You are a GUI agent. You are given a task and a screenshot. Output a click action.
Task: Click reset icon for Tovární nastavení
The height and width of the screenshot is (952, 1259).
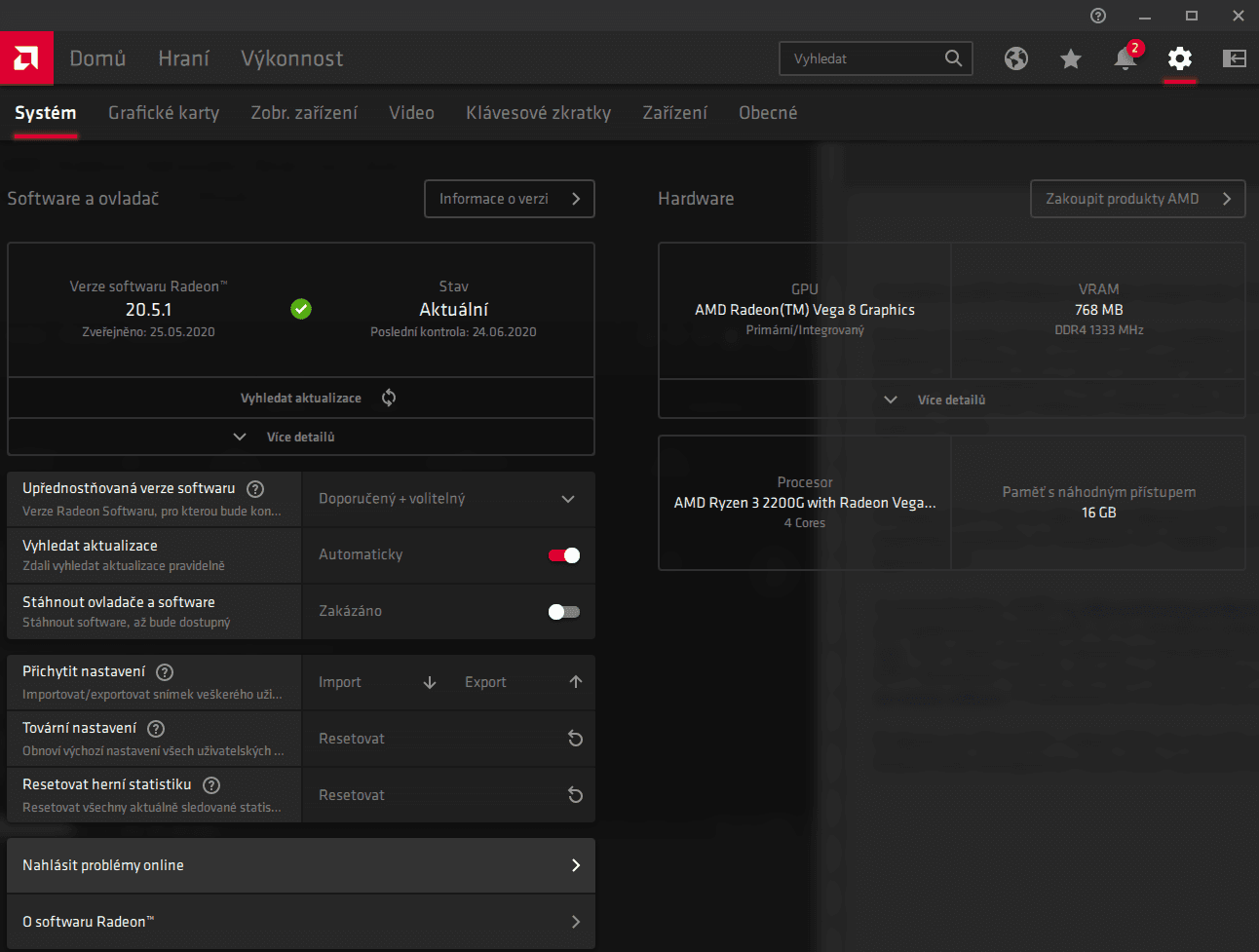(x=576, y=739)
